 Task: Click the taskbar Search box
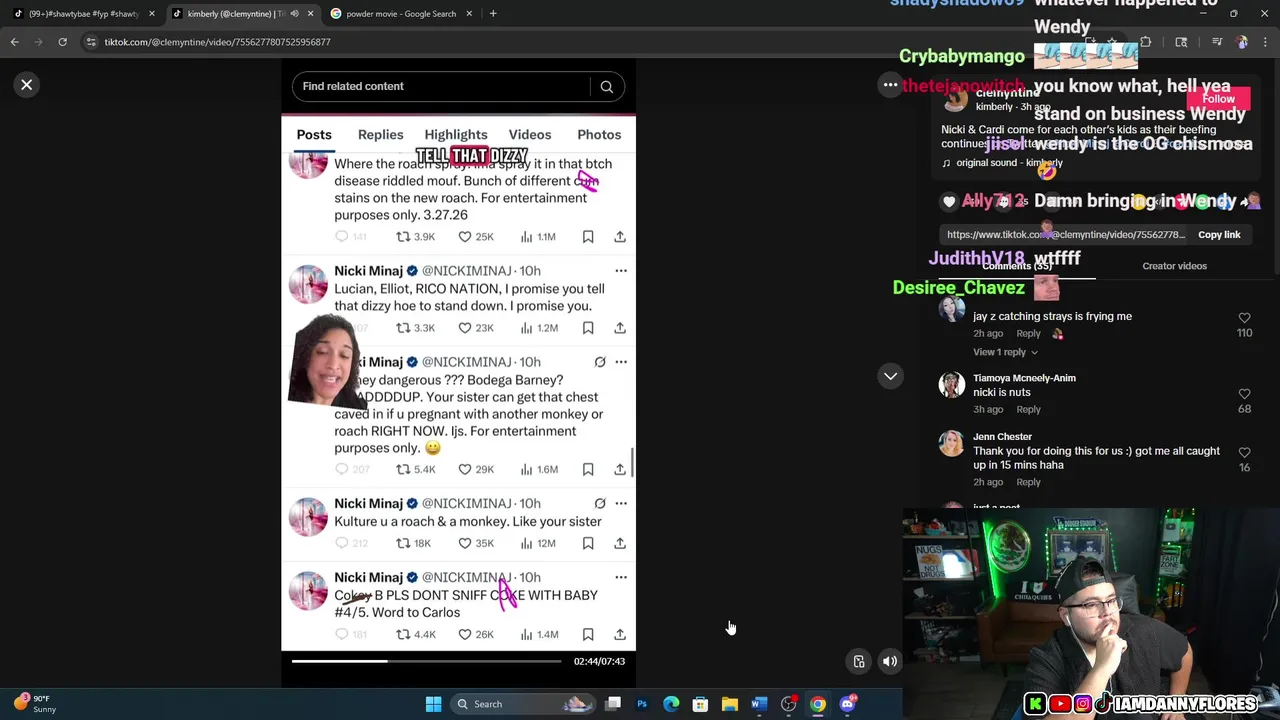click(524, 704)
